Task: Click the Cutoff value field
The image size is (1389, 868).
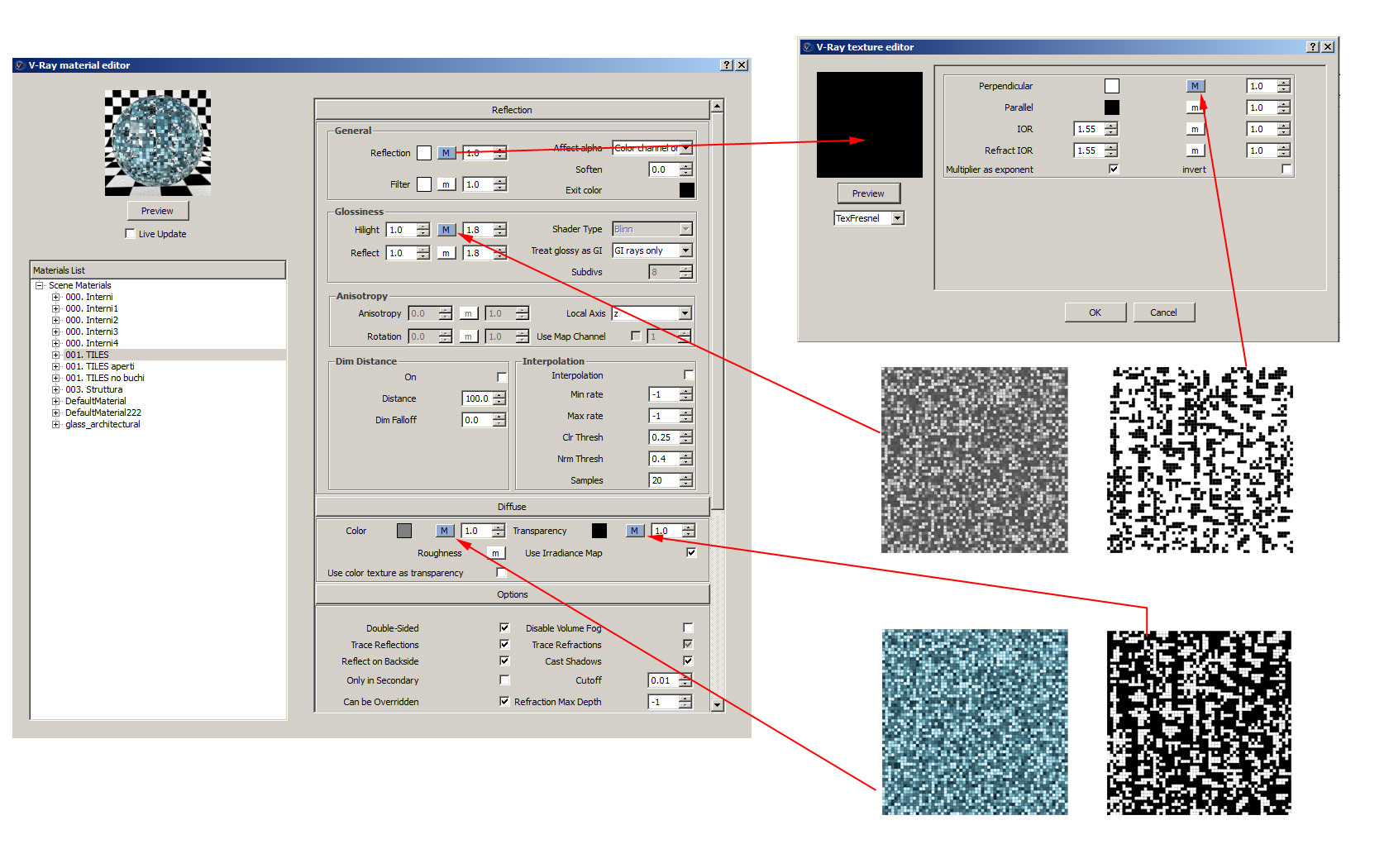Action: (664, 680)
